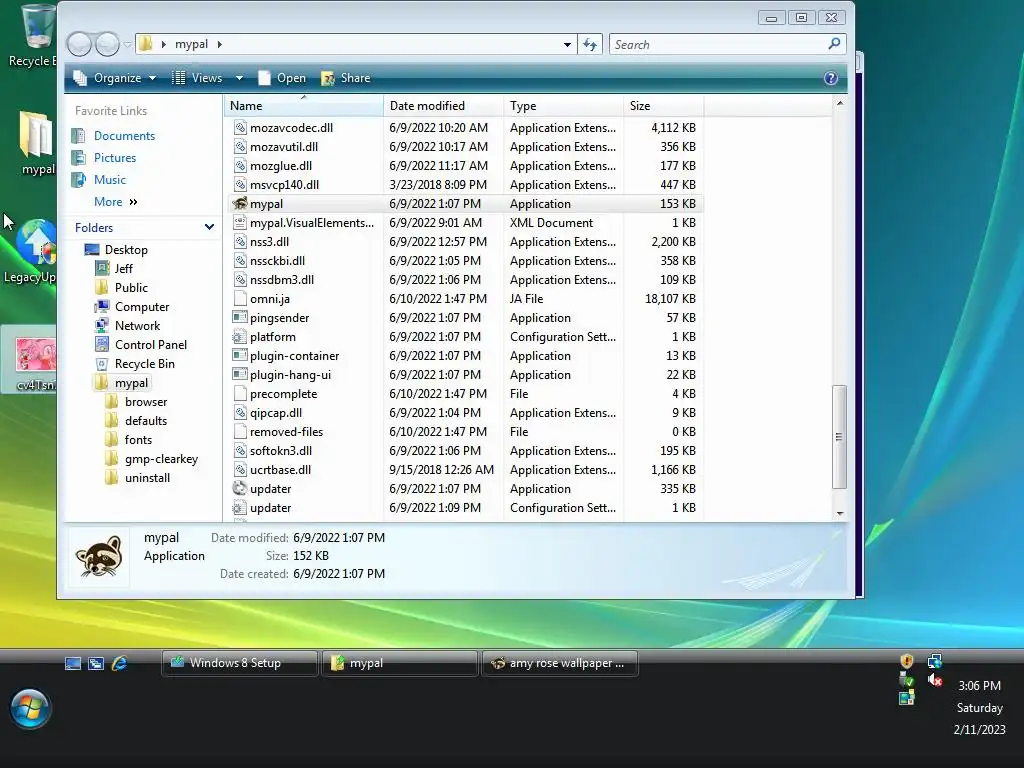Open the Views dropdown arrow

pos(239,78)
